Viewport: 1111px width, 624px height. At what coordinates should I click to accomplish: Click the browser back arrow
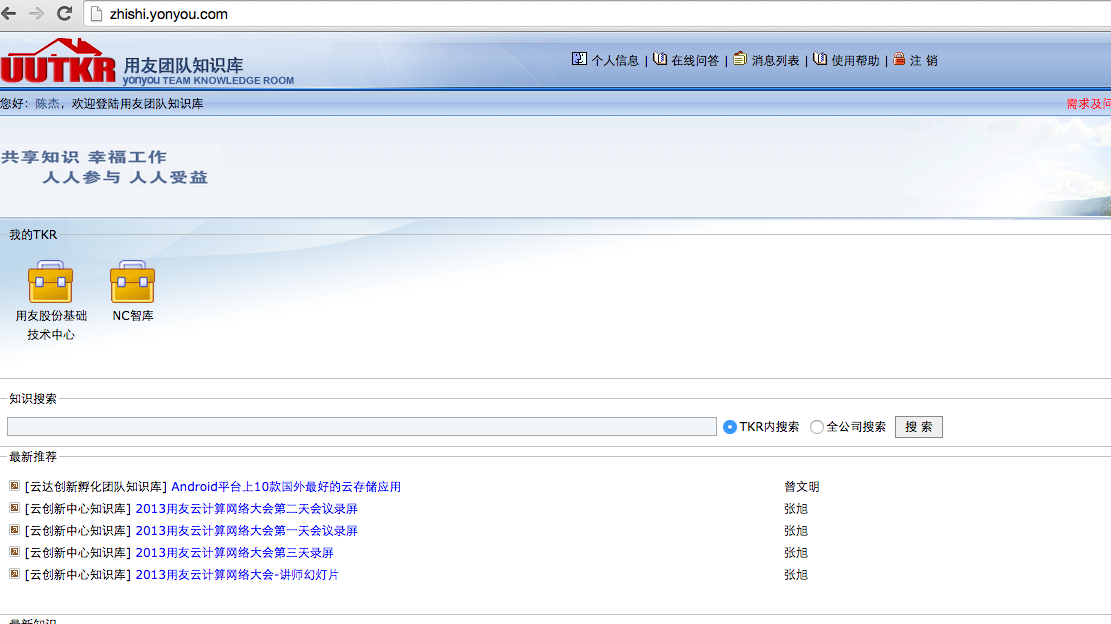tap(9, 13)
